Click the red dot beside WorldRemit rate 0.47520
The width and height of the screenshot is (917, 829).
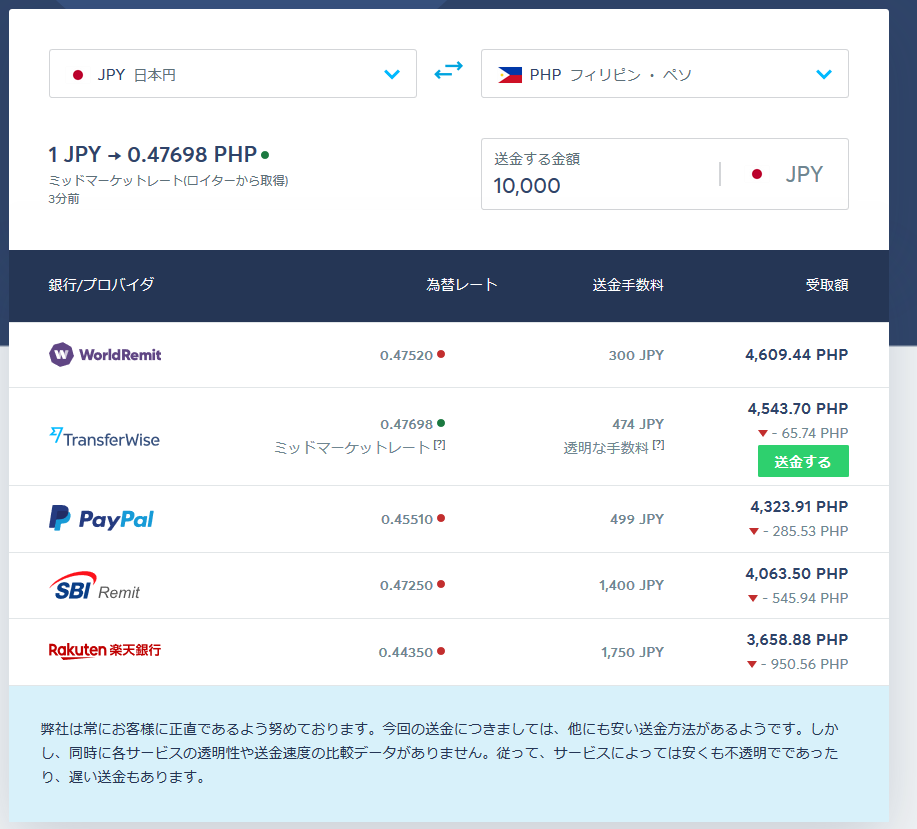click(x=441, y=354)
